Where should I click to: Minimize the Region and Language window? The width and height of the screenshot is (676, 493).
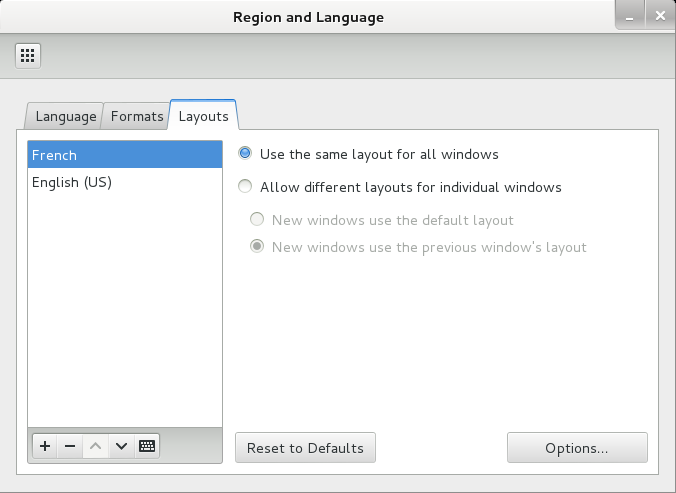(626, 16)
